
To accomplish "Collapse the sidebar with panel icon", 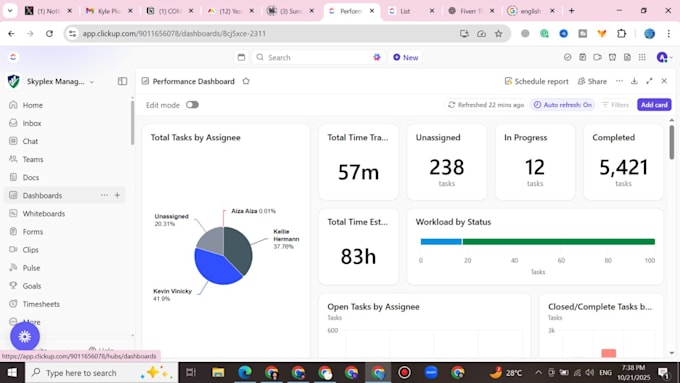I will click(122, 81).
